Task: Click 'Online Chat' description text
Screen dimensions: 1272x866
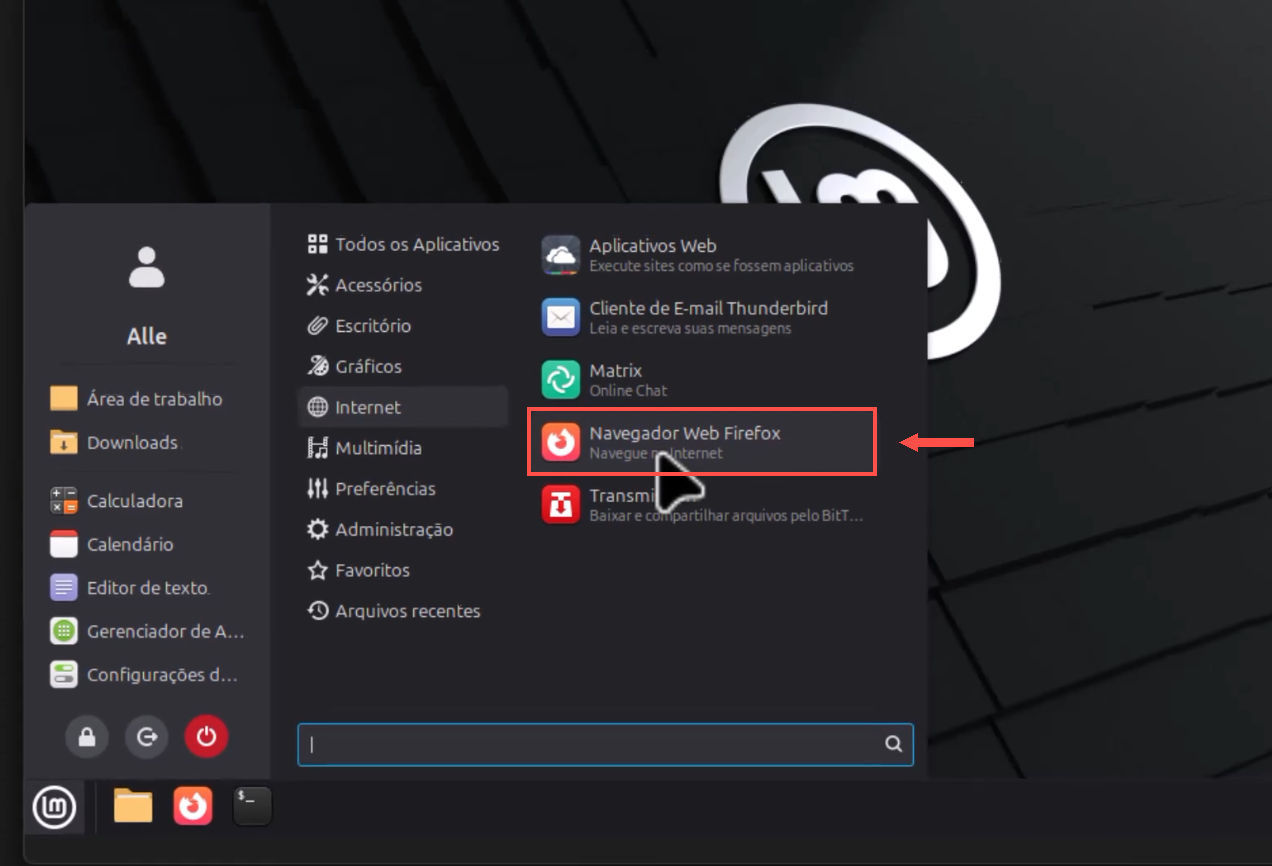Action: point(628,390)
